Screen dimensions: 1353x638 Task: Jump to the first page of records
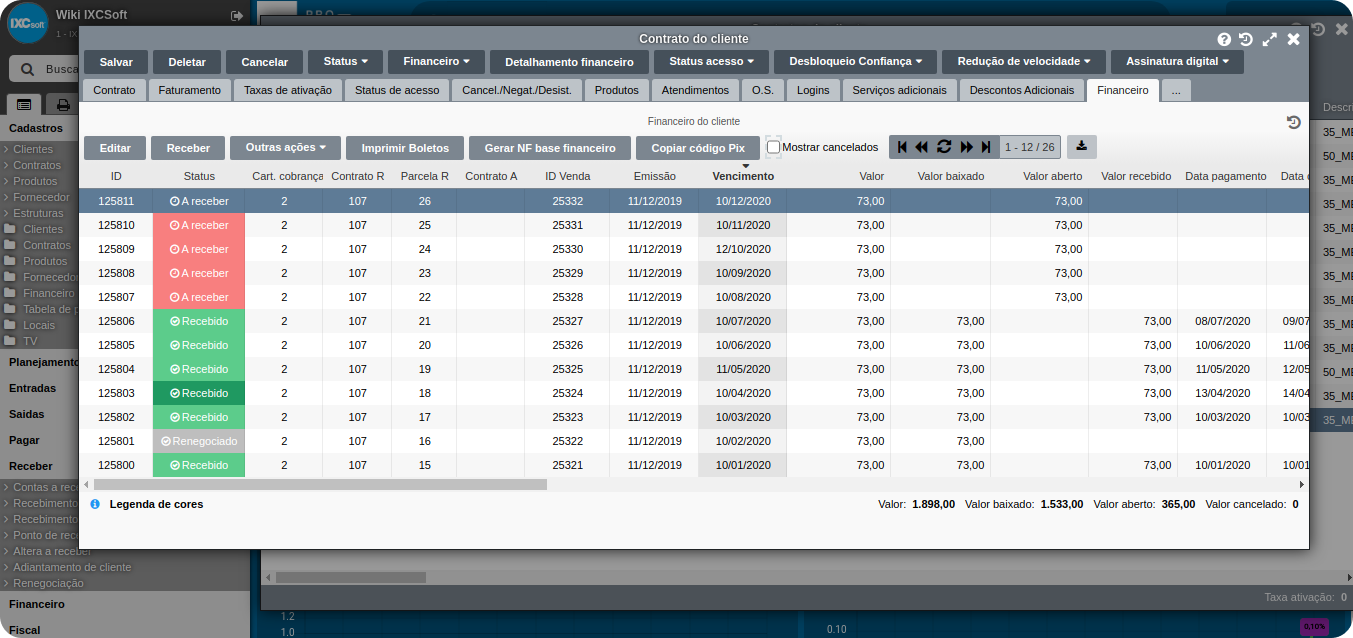(x=902, y=147)
